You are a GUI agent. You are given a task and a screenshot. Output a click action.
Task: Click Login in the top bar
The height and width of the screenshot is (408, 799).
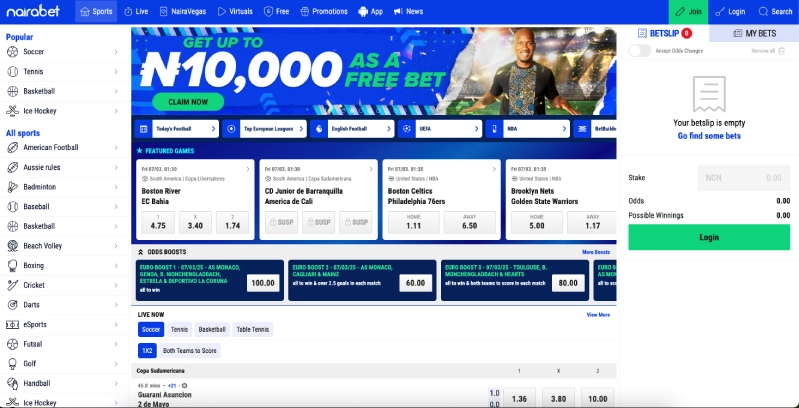(730, 12)
